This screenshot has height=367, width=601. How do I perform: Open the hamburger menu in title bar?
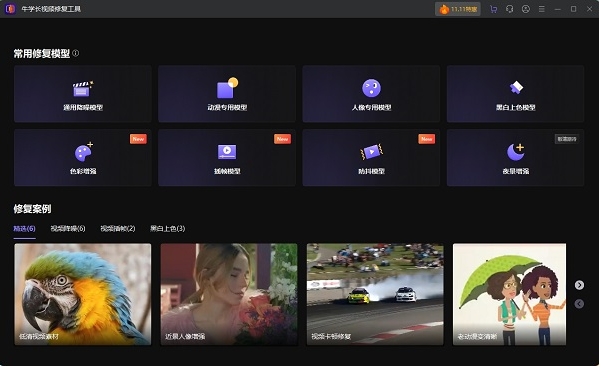(542, 9)
